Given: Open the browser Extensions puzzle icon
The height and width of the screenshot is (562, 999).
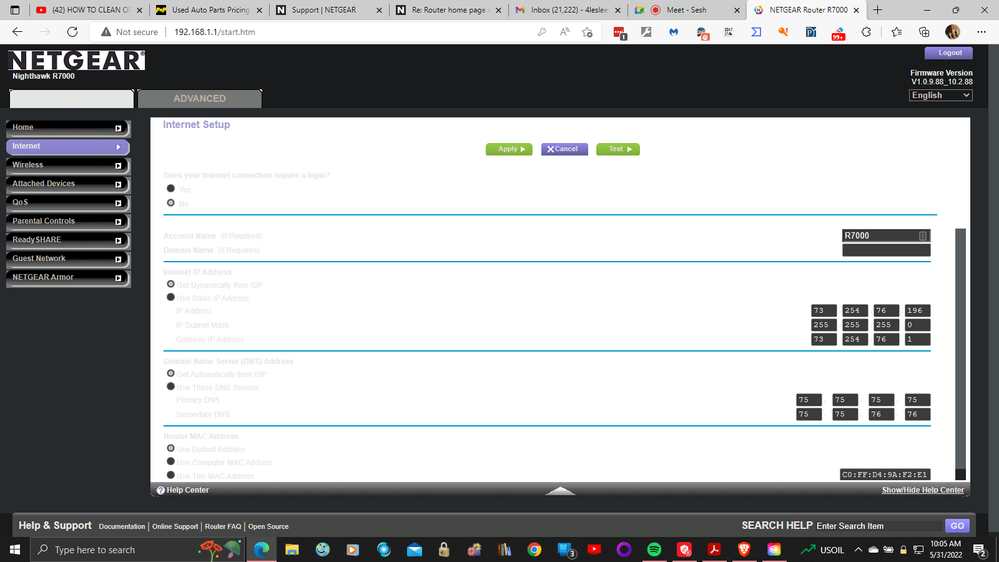Looking at the screenshot, I should pos(866,32).
